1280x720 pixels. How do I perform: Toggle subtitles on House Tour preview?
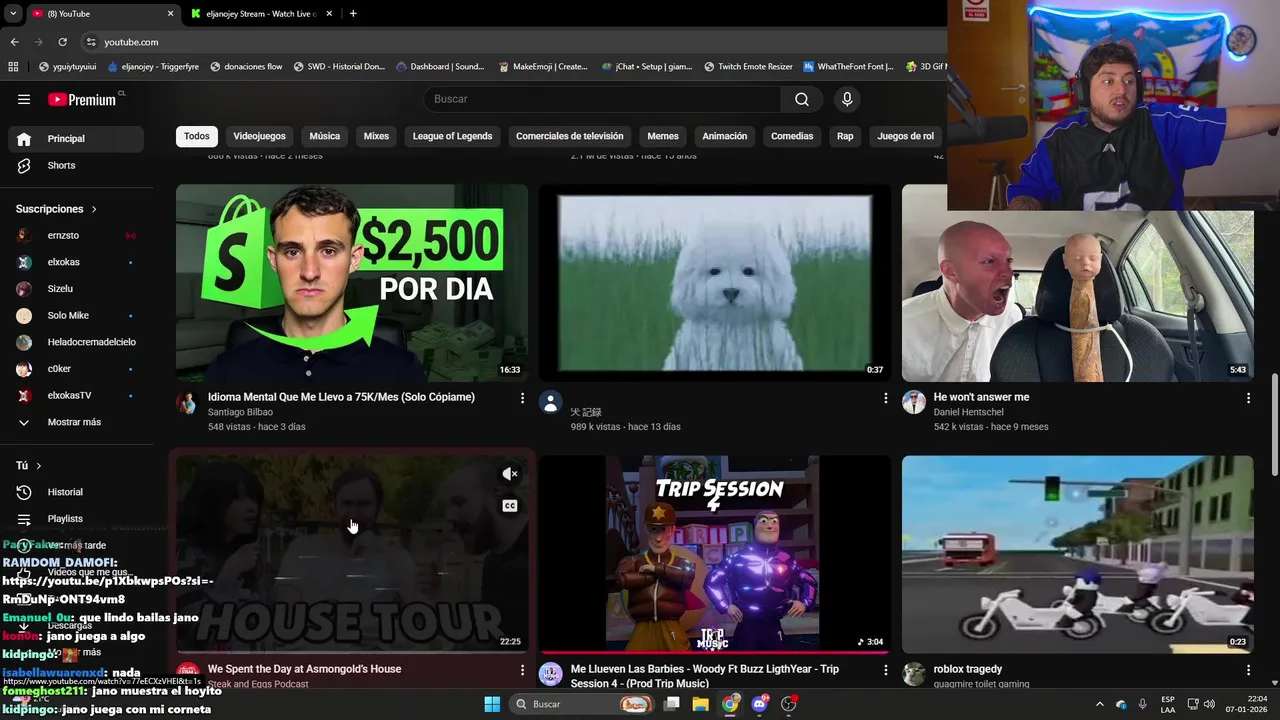510,506
